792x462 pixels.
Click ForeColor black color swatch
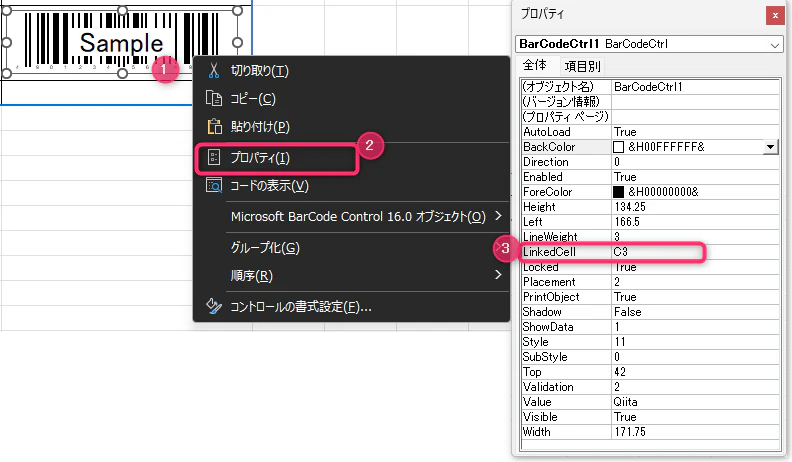(x=618, y=192)
